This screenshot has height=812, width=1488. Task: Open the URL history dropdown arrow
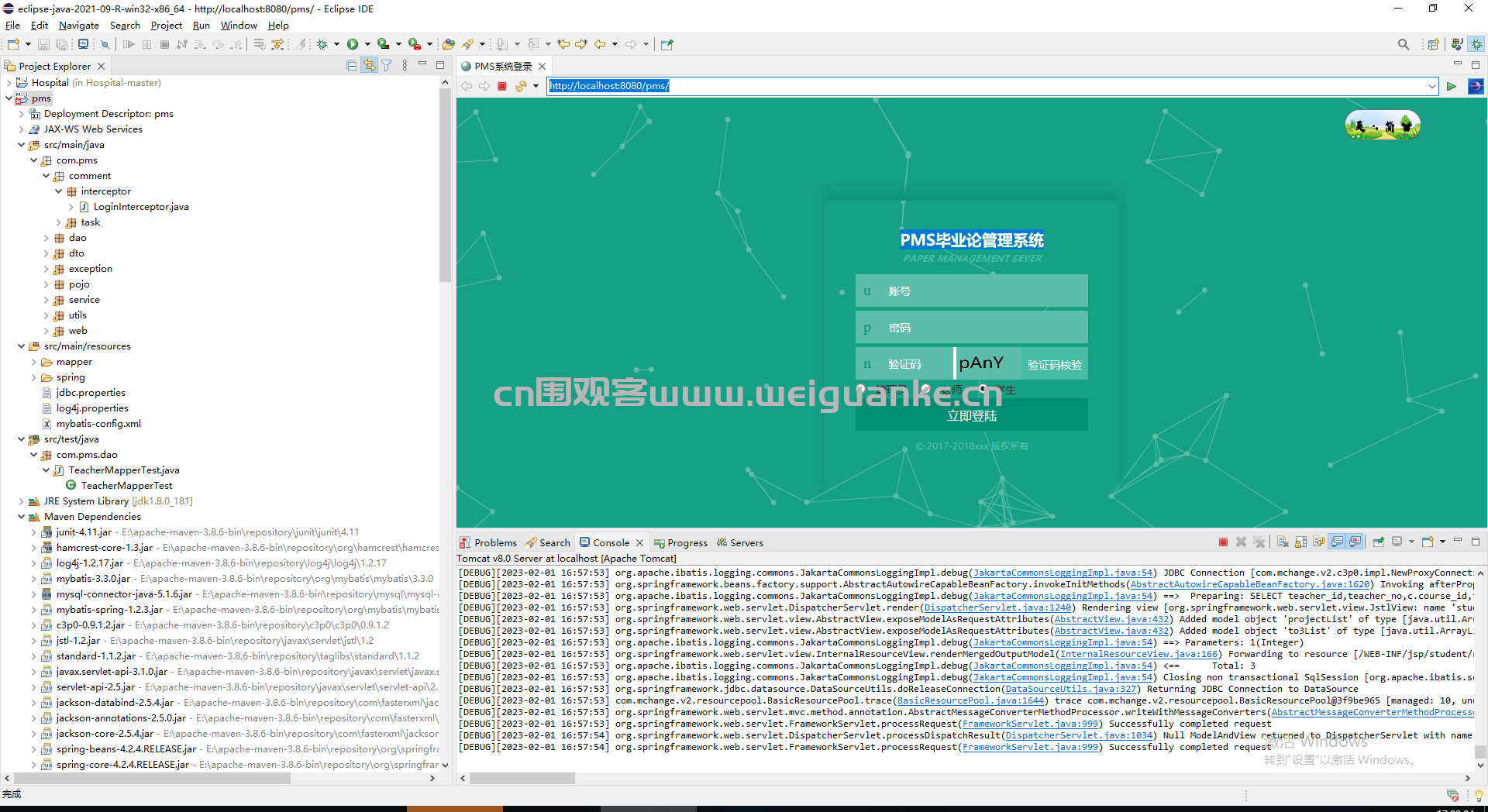coord(1431,86)
